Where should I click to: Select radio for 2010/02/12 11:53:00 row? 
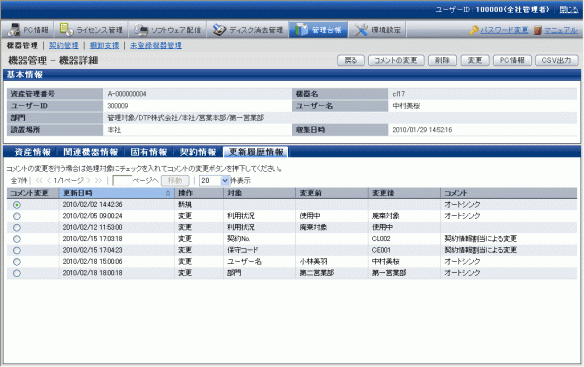pyautogui.click(x=17, y=228)
